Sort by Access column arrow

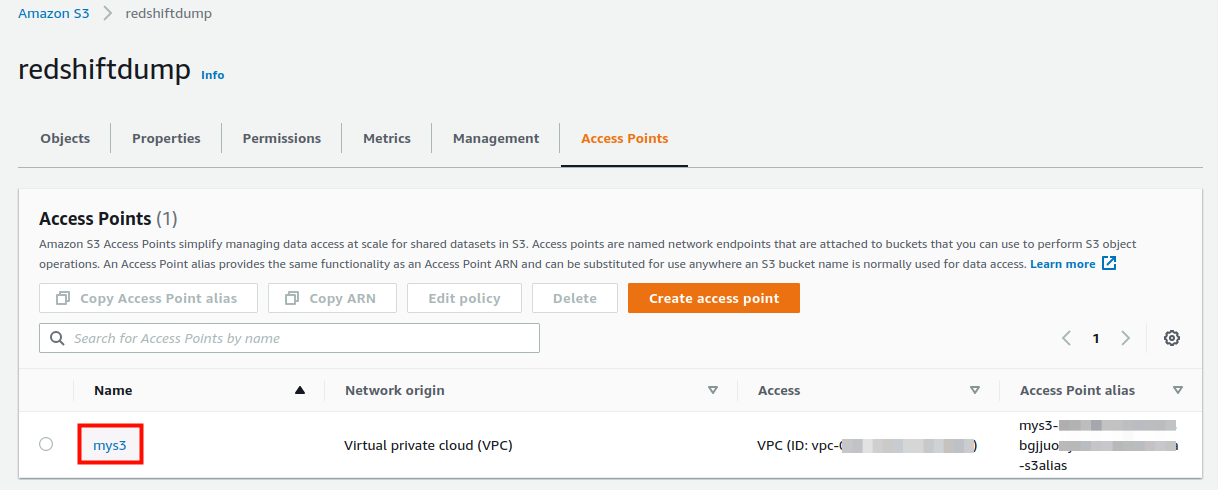975,390
